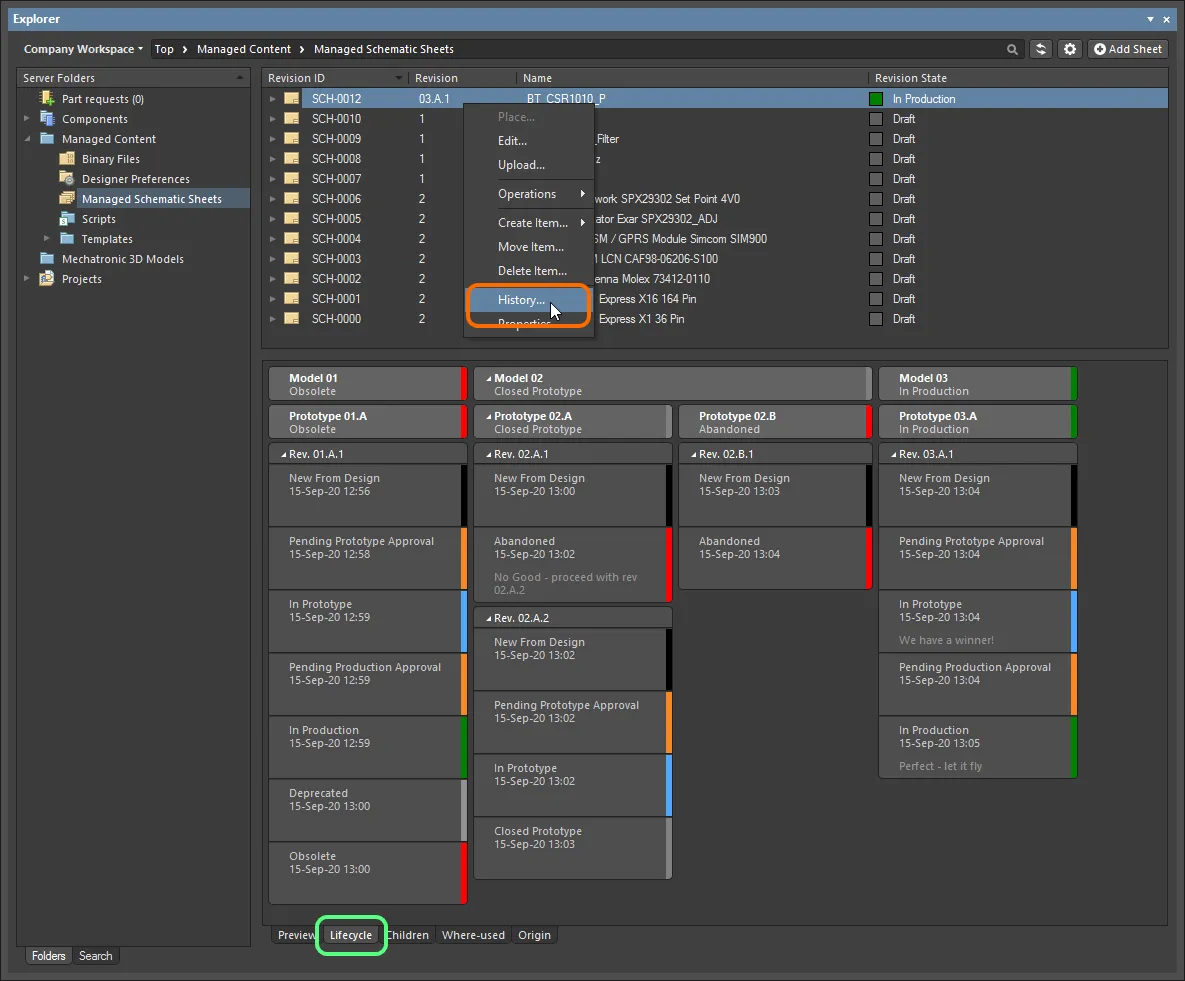Click the Add Sheet button
1185x981 pixels.
pyautogui.click(x=1128, y=48)
